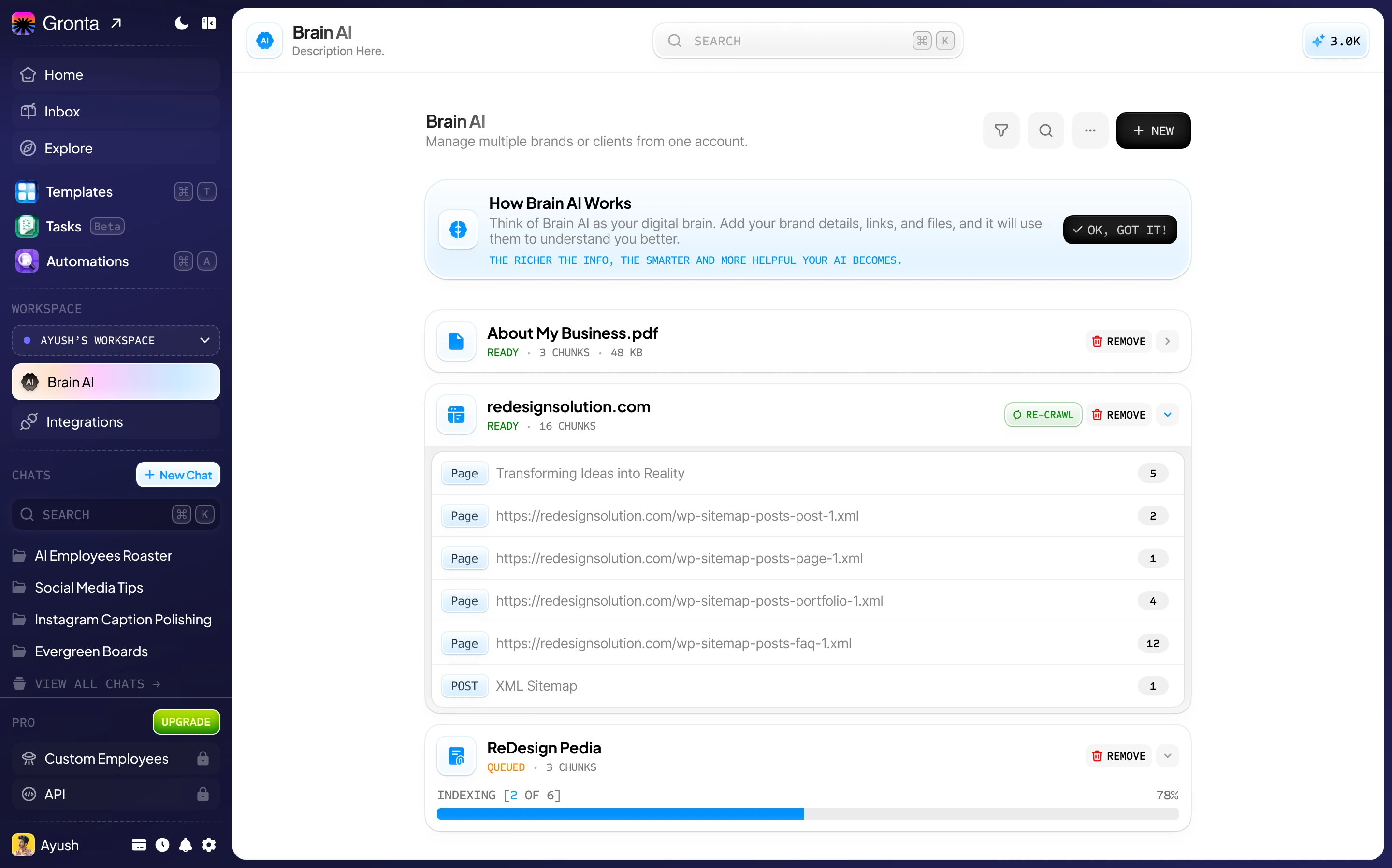Image resolution: width=1392 pixels, height=868 pixels.
Task: Click the Brain AI header logo icon
Action: pos(264,41)
